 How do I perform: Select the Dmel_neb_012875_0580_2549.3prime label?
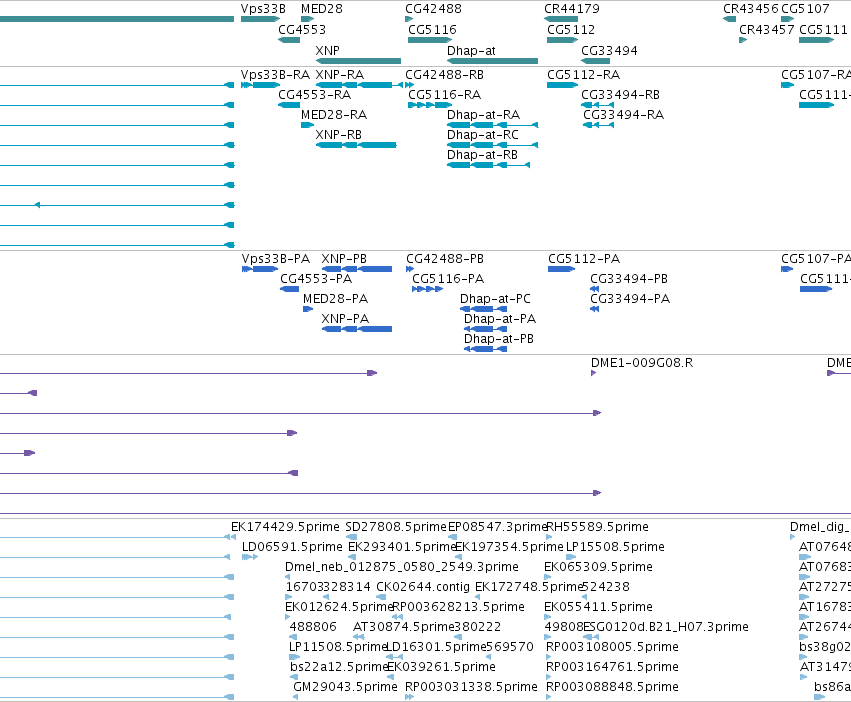402,567
